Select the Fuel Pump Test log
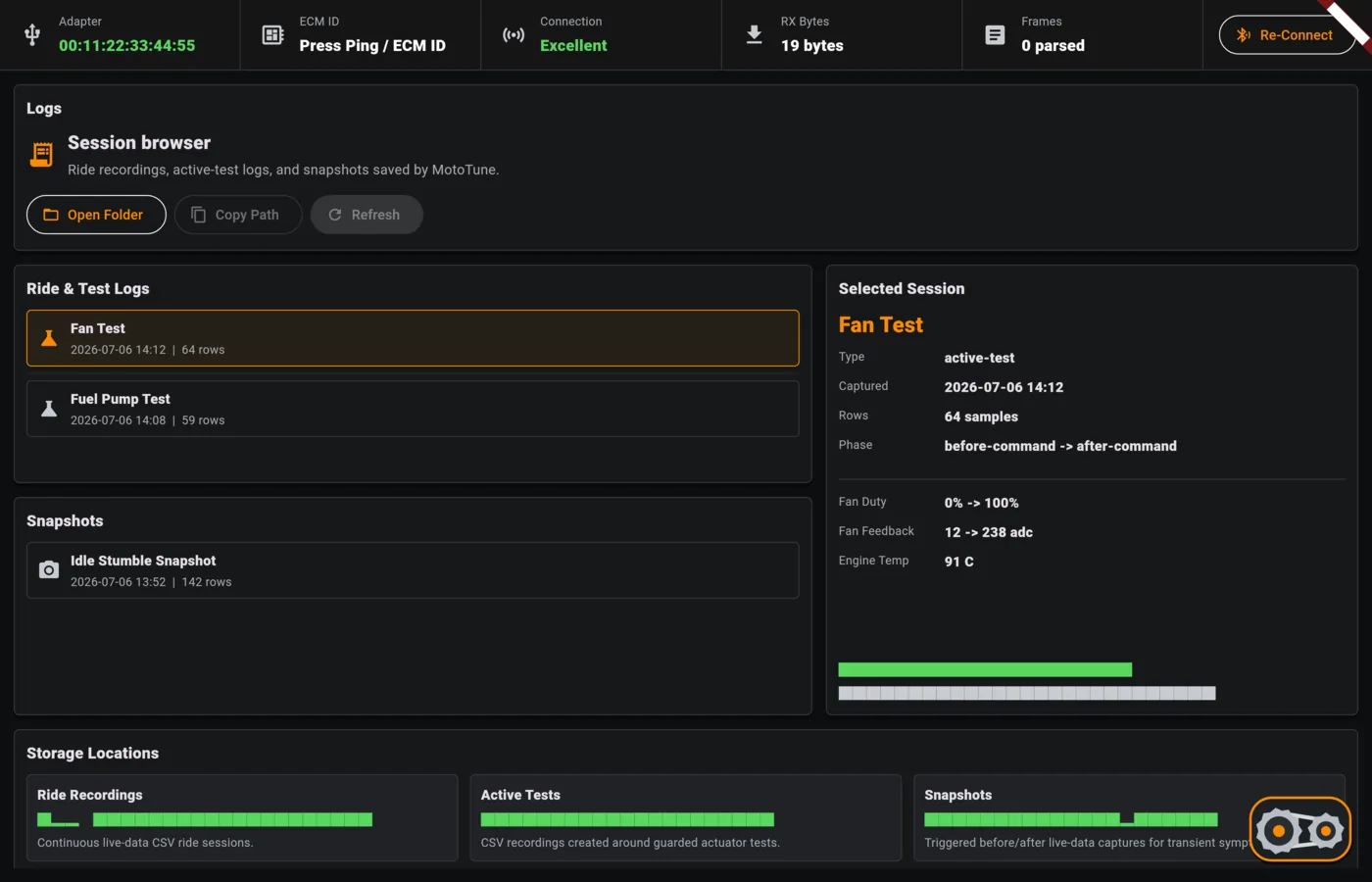 coord(413,409)
